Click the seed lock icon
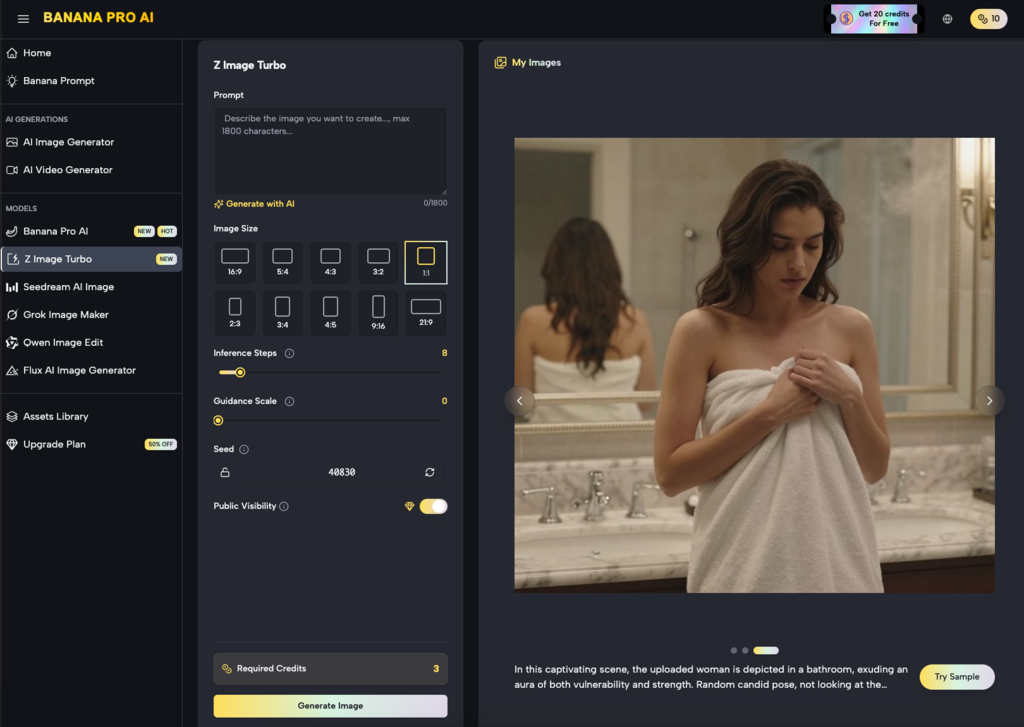1024x727 pixels. [x=225, y=472]
